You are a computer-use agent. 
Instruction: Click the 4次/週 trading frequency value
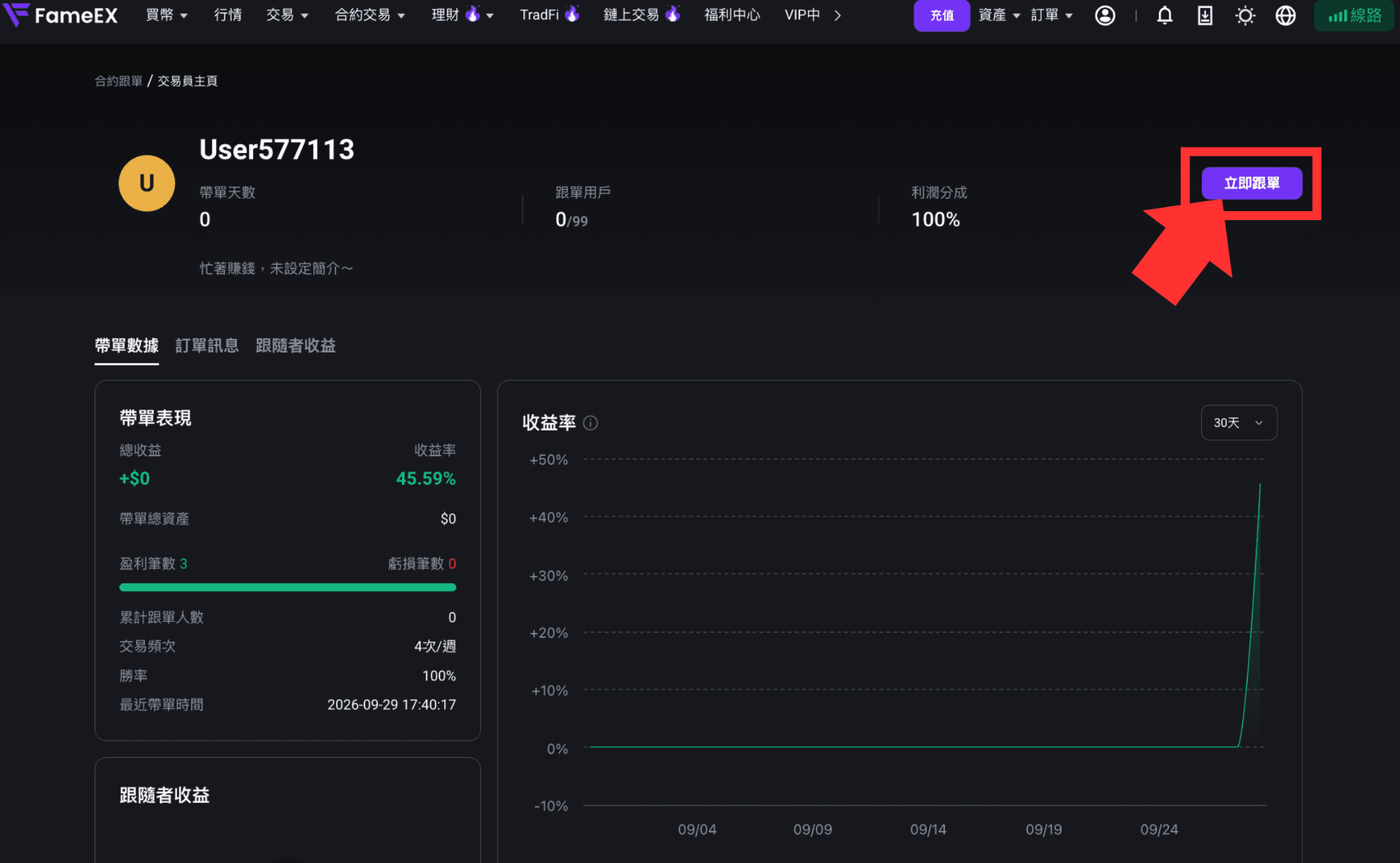click(435, 646)
